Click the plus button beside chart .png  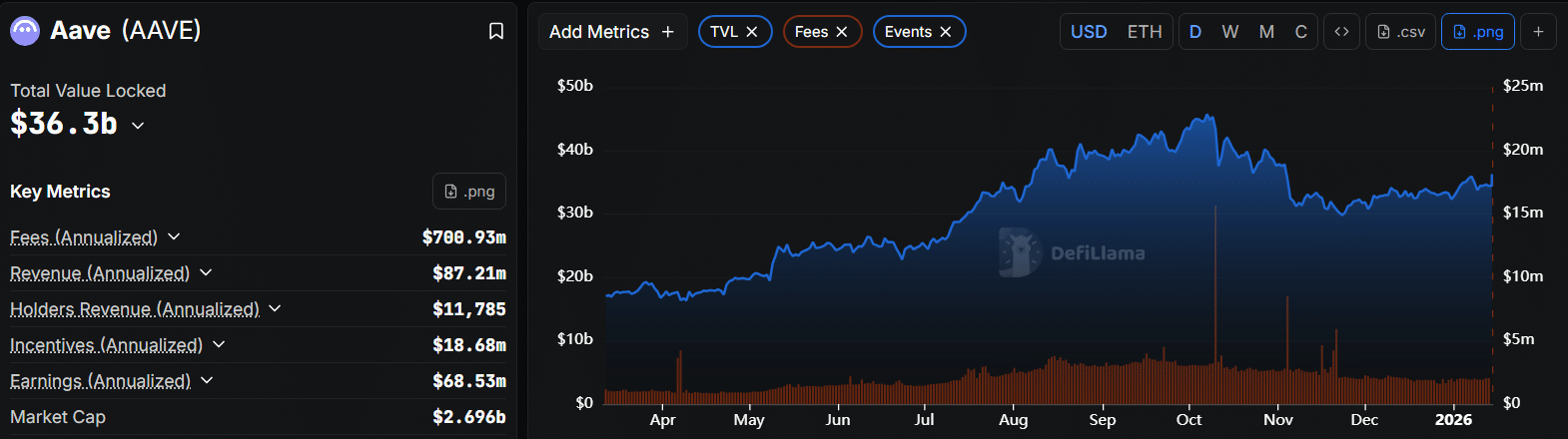1538,32
